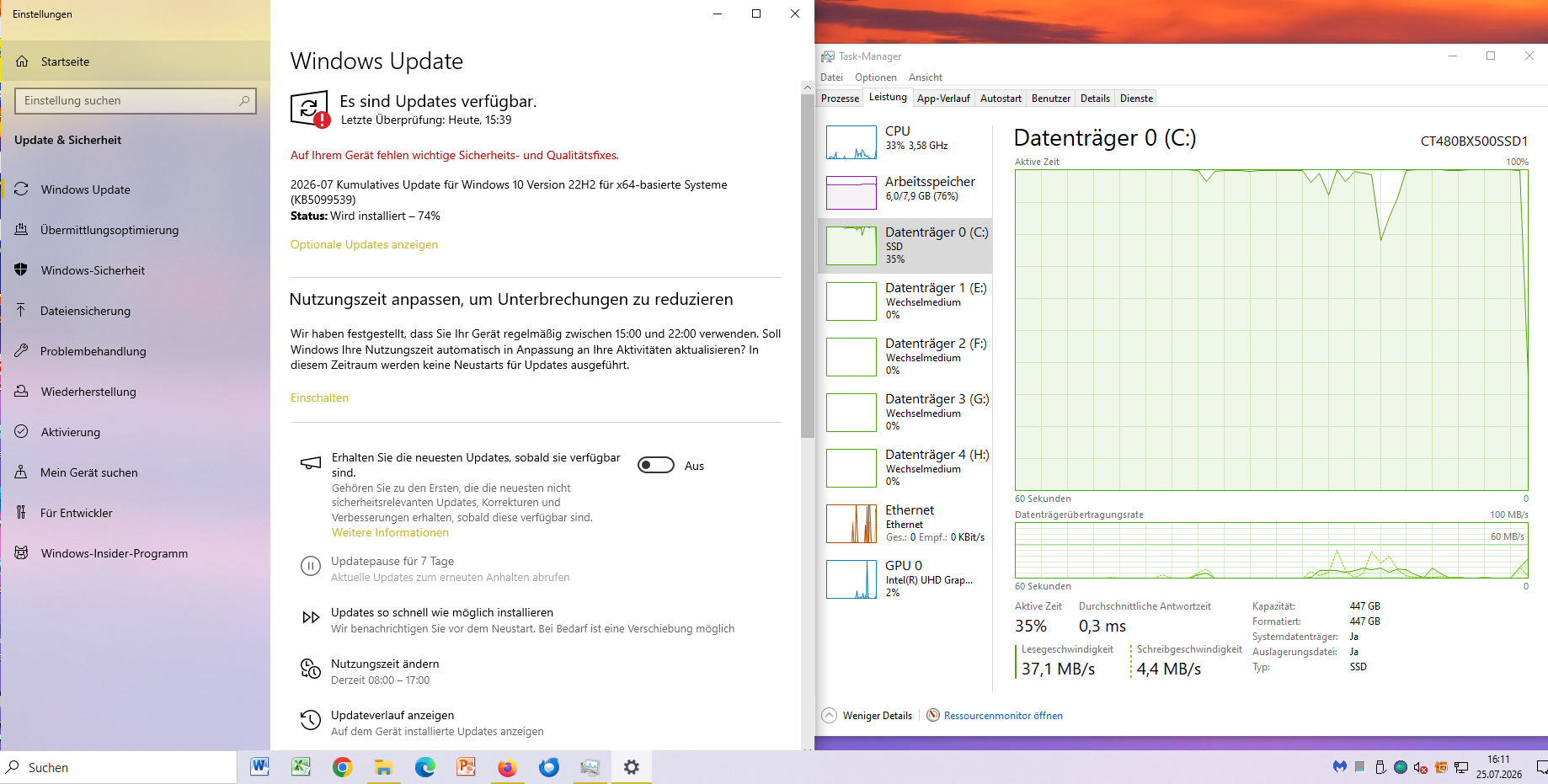
Task: Select Datenträger 2 (F:) performance item
Action: pos(905,356)
